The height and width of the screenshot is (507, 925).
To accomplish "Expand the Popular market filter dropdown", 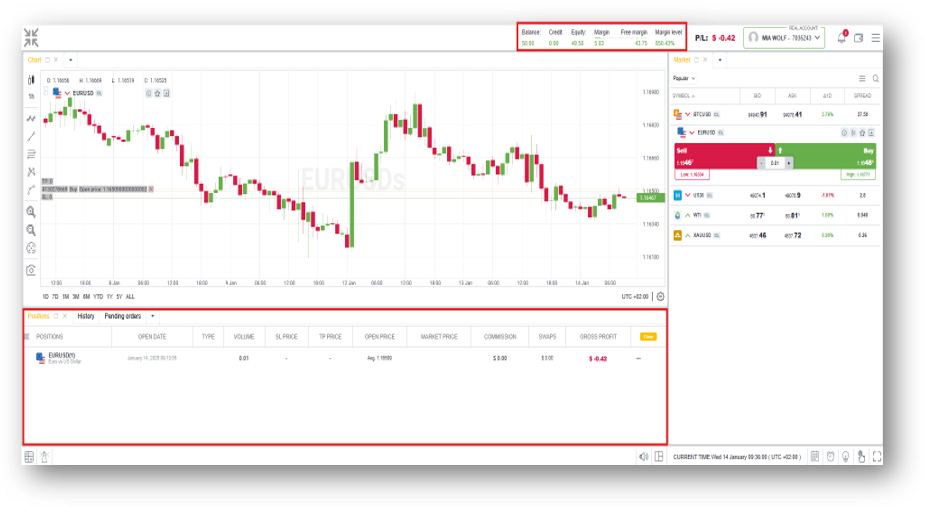I will 684,78.
